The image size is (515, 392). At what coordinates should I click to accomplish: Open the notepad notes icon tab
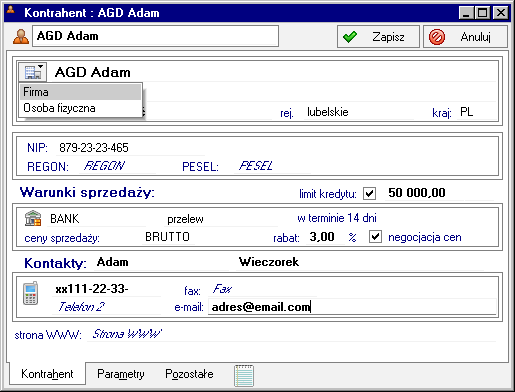(x=244, y=376)
